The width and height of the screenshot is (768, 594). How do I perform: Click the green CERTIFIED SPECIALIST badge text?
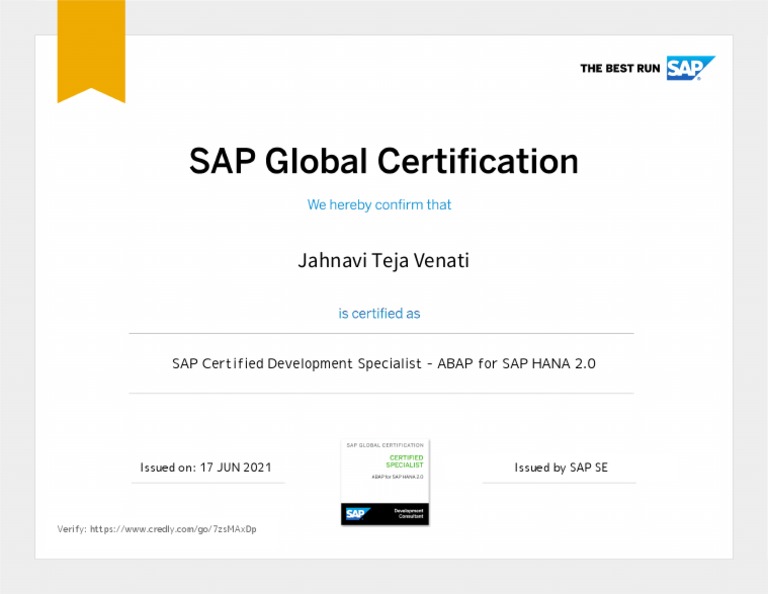(x=404, y=461)
